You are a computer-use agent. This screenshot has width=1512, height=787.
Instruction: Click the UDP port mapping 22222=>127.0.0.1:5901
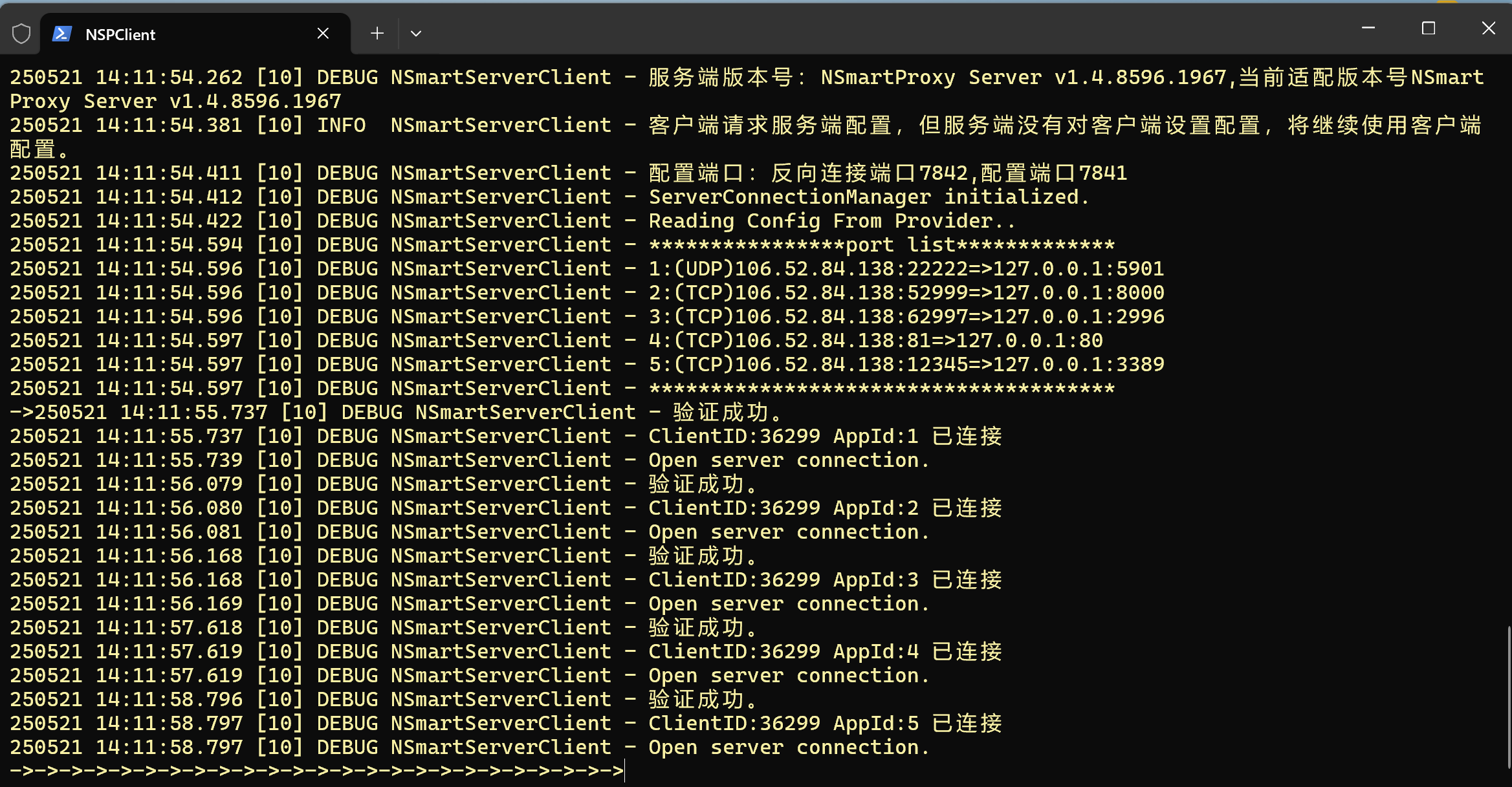[x=906, y=268]
